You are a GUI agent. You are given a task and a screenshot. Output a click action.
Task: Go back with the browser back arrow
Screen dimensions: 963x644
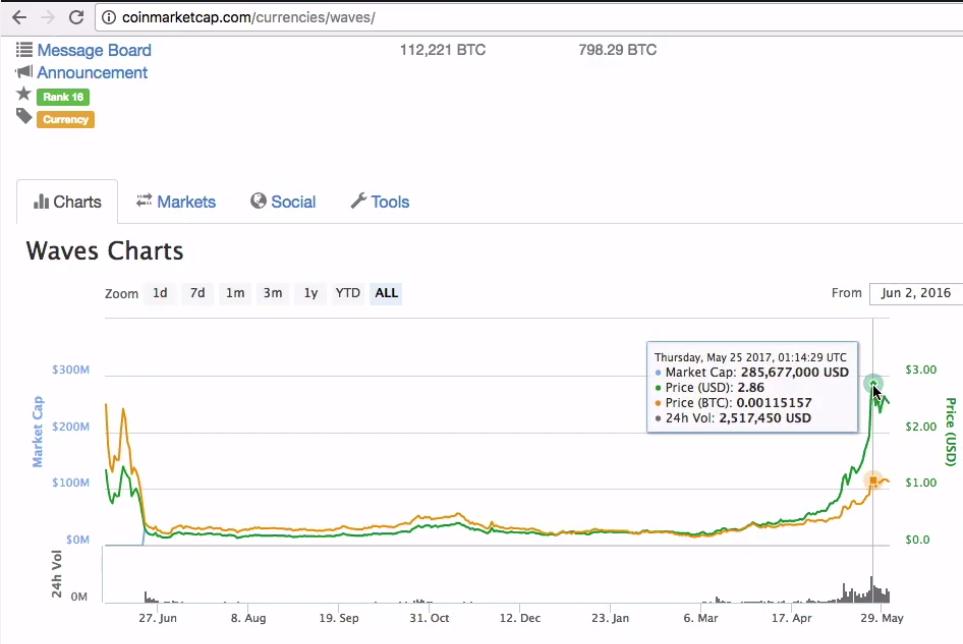[20, 17]
